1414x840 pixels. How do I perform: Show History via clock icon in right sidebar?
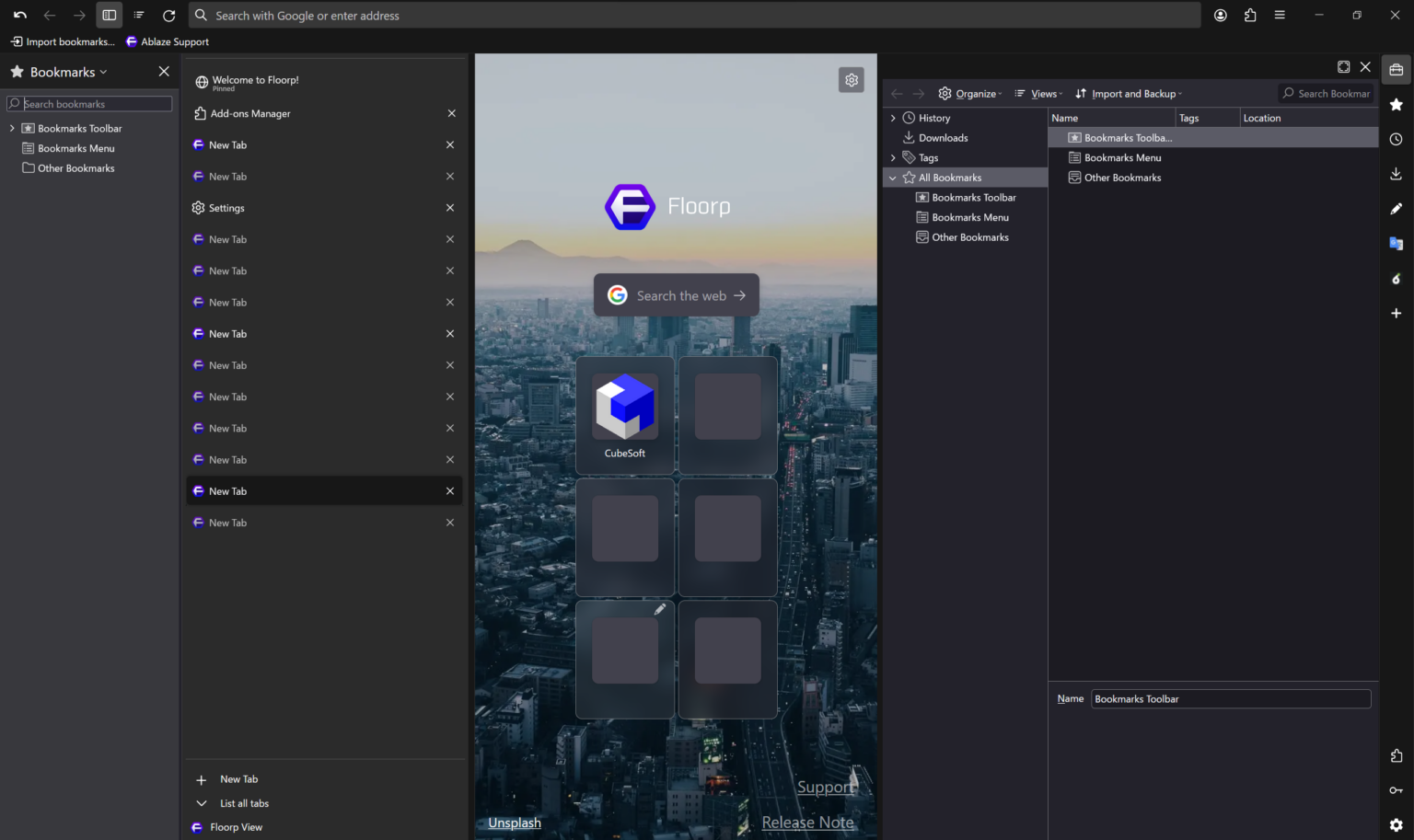(1396, 138)
